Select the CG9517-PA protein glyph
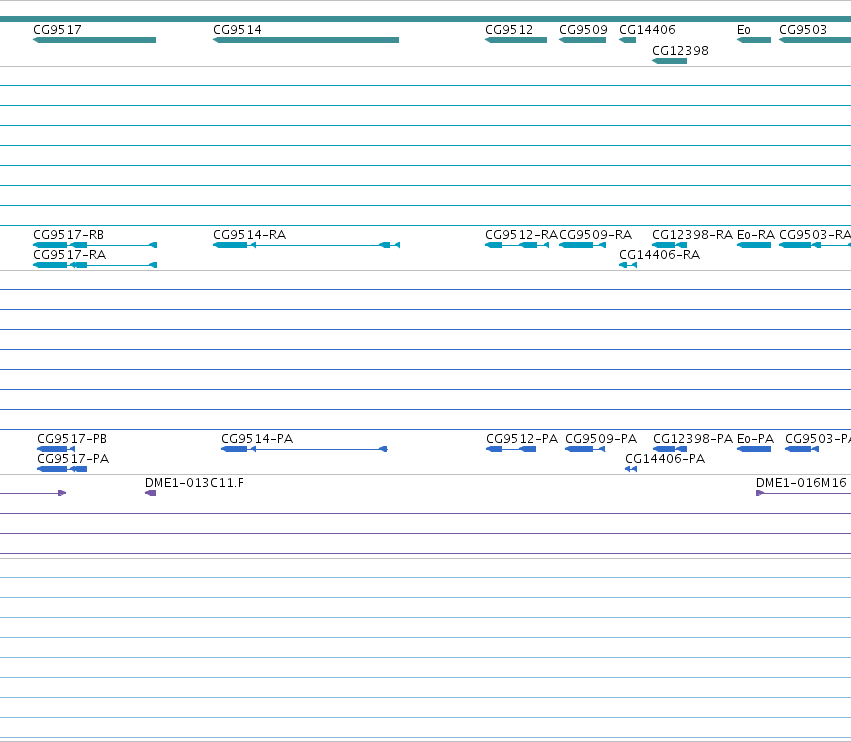This screenshot has height=742, width=851. click(62, 469)
